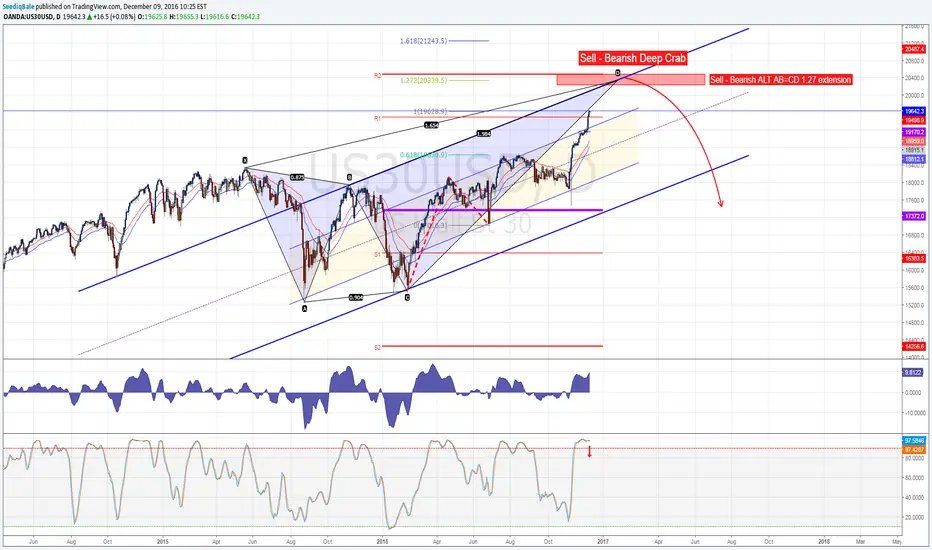Click the R1 pivot level label

(377, 118)
